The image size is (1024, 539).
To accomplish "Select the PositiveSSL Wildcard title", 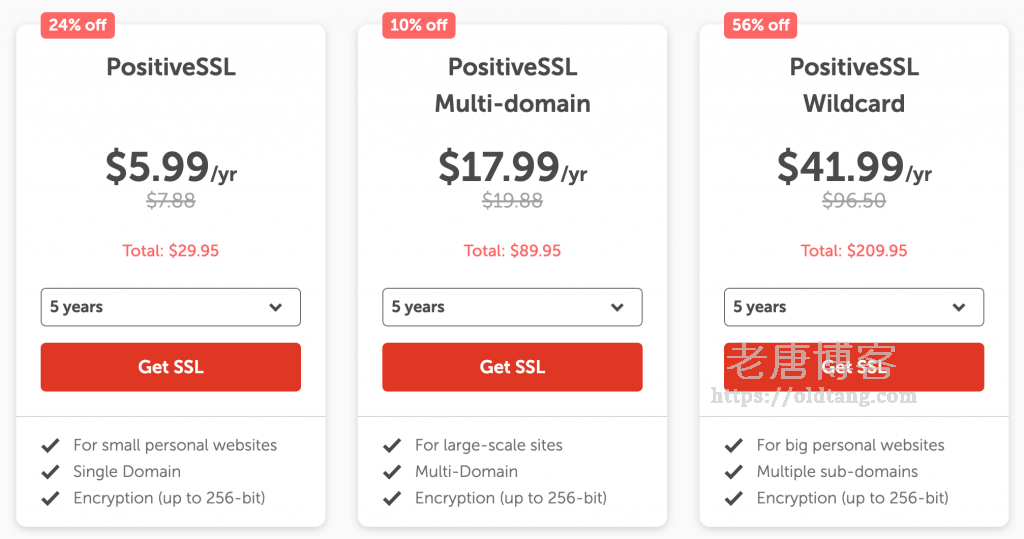I will tap(854, 85).
